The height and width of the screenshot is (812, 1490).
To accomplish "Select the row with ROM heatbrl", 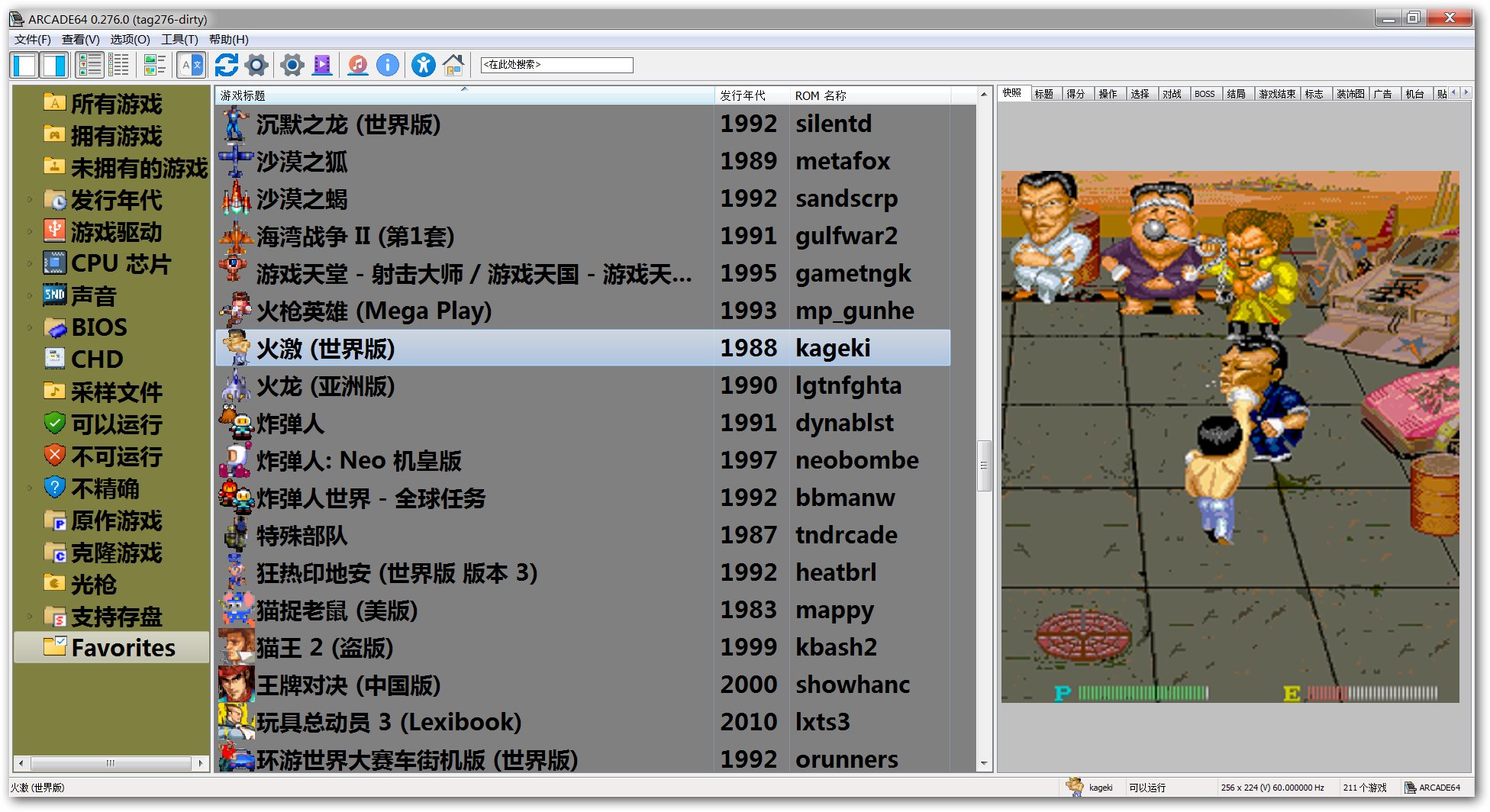I will pos(583,572).
